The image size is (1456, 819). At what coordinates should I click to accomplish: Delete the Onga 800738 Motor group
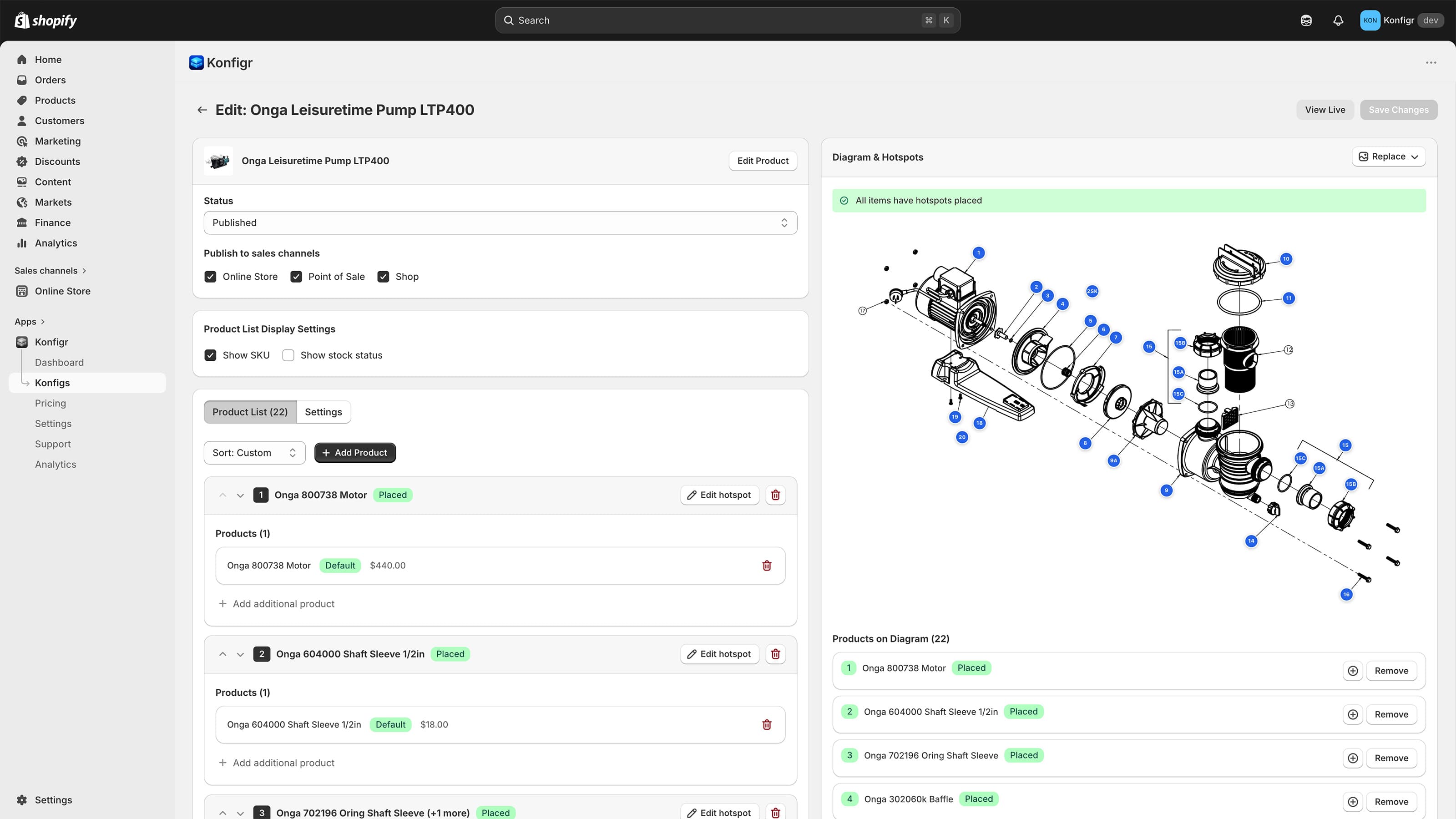point(775,495)
